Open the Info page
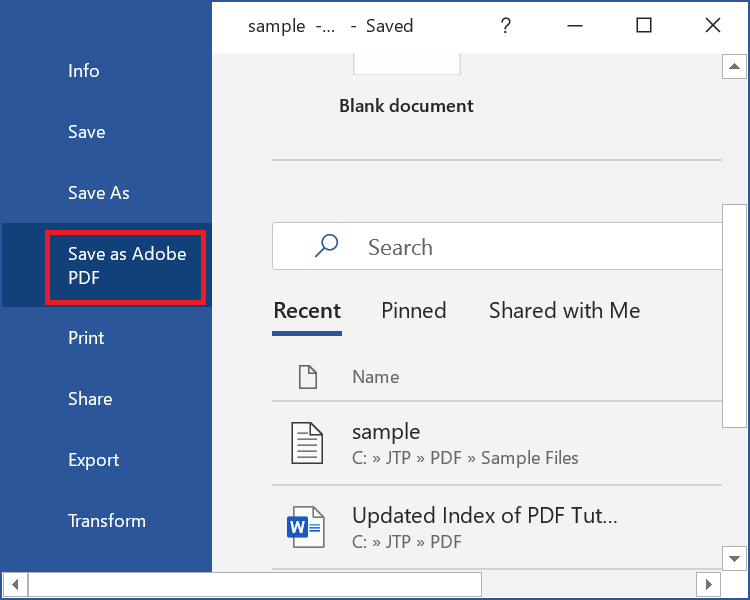 tap(84, 71)
